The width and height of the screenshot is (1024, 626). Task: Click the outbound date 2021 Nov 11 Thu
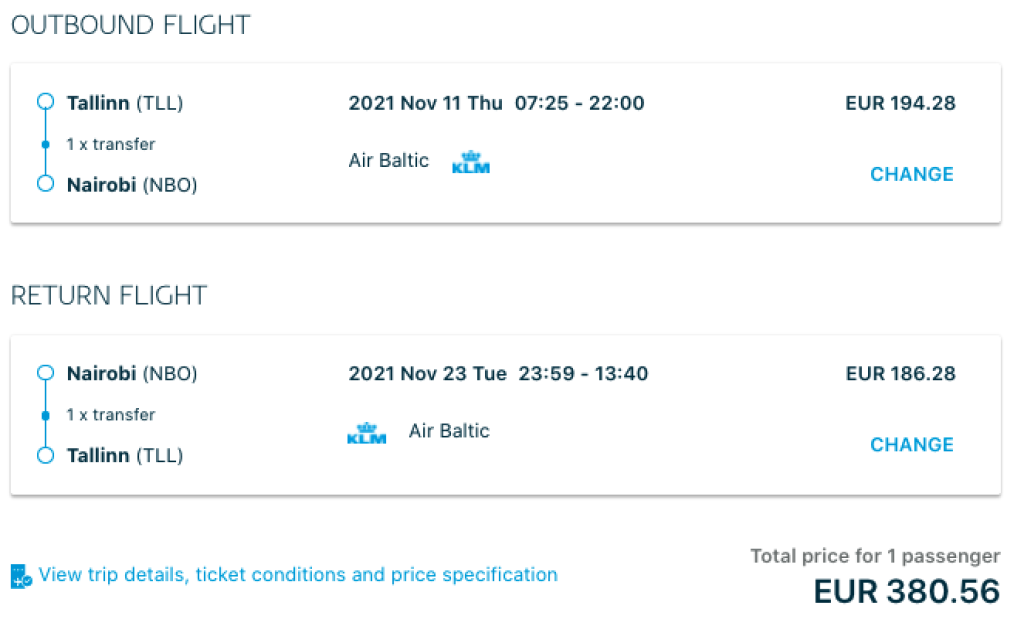426,103
